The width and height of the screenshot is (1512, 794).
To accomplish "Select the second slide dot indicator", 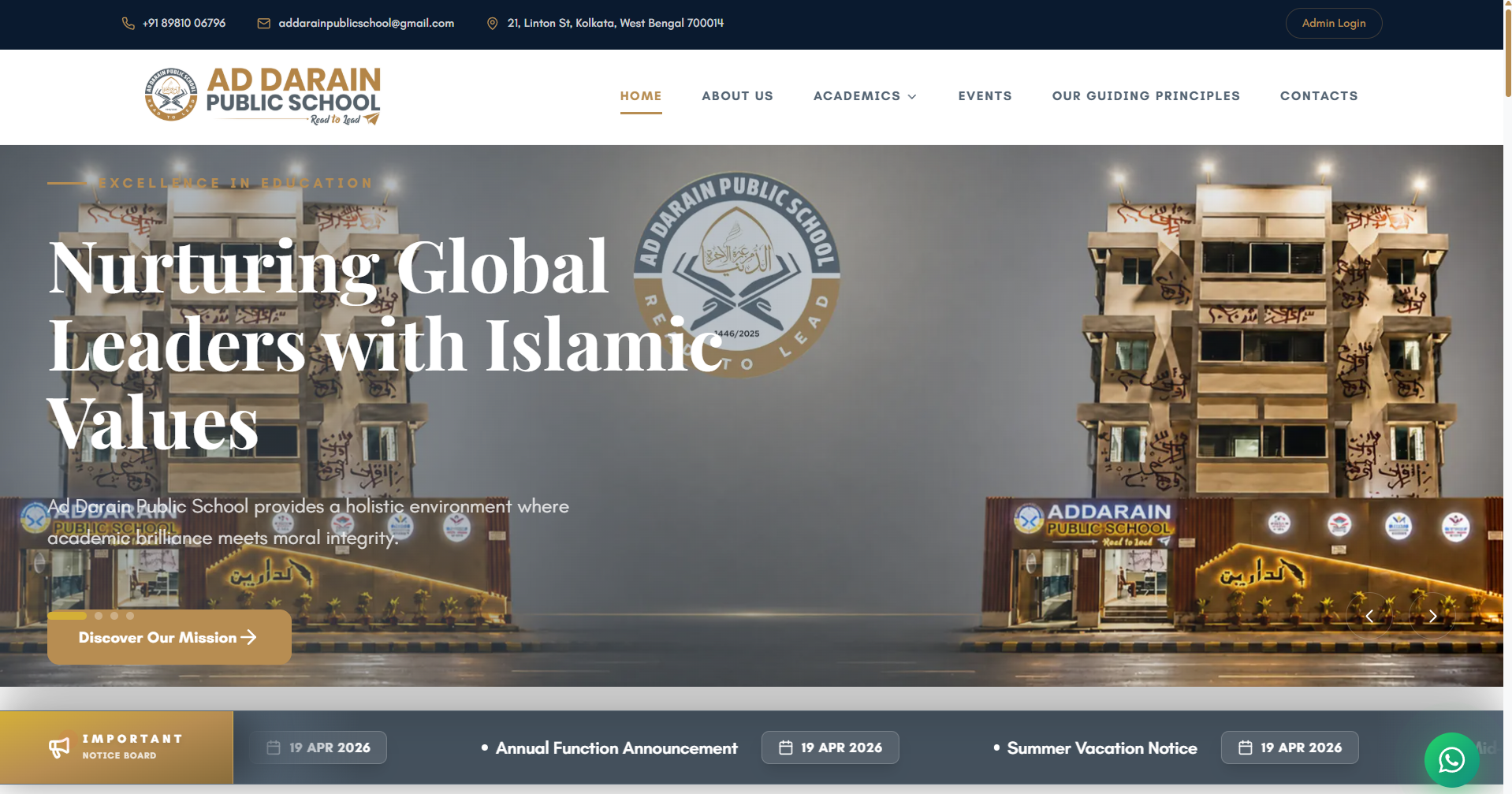I will [99, 616].
